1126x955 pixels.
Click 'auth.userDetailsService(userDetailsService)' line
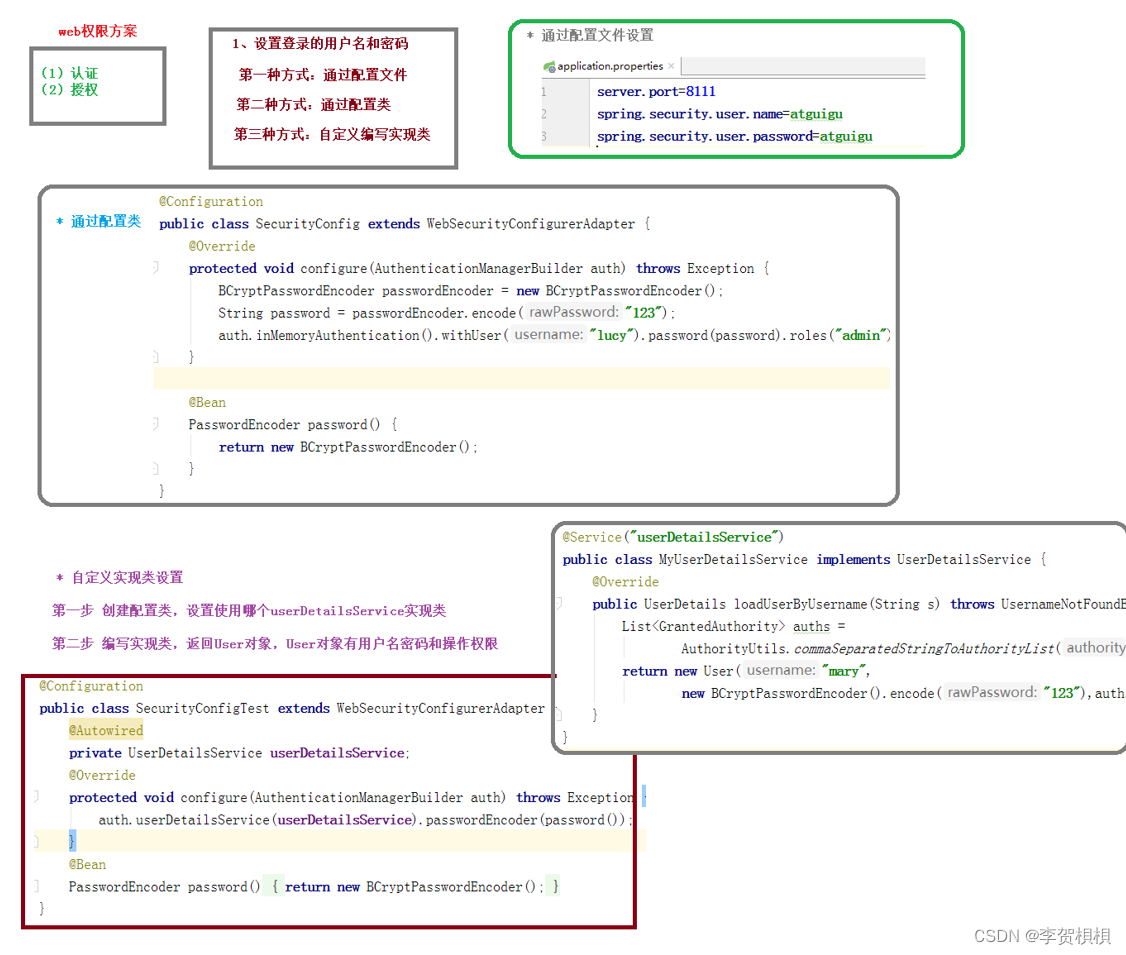point(366,820)
